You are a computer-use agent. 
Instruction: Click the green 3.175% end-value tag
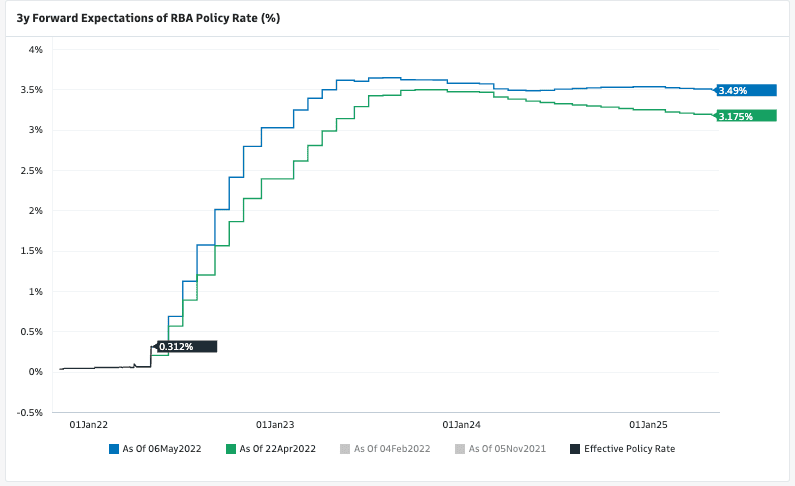746,117
